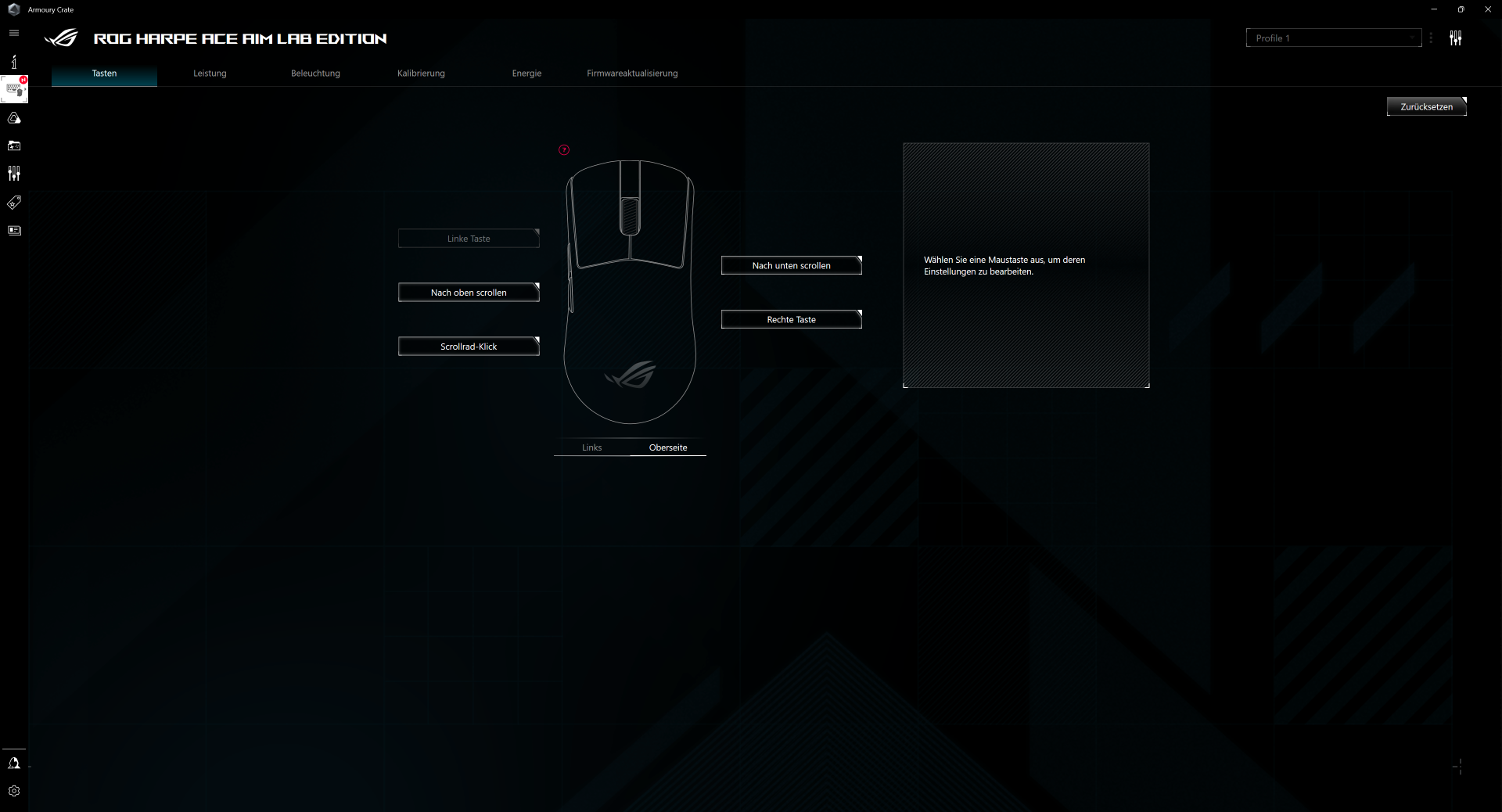
Task: Click the sidebar Scenario Profiles sliders icon
Action: (x=14, y=173)
